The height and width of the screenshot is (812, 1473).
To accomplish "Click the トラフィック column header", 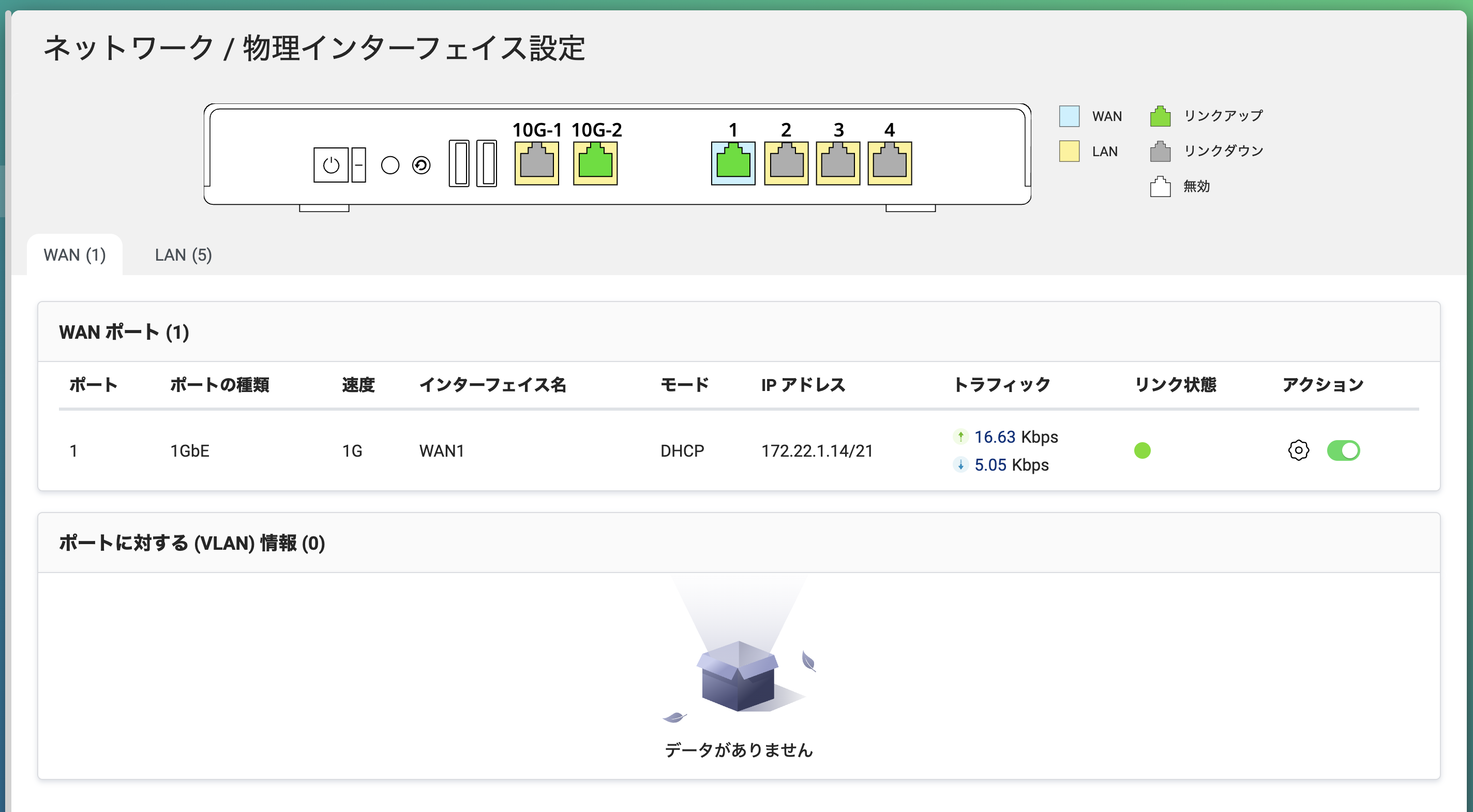I will [x=1002, y=385].
